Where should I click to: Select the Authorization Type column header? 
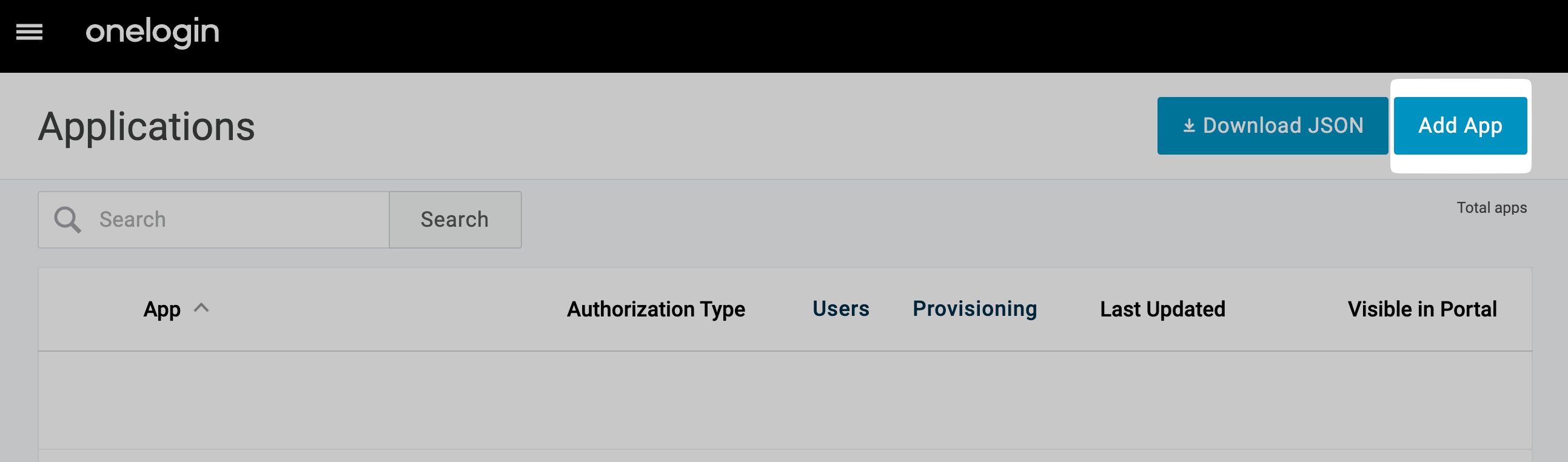(x=655, y=309)
